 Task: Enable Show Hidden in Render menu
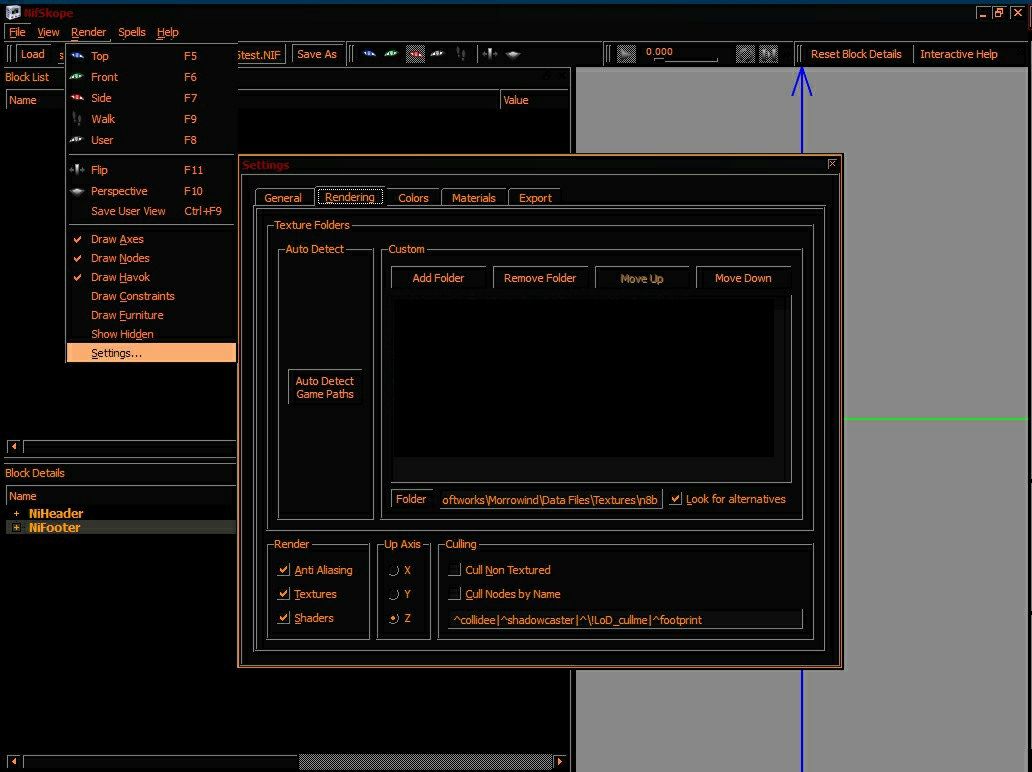point(151,334)
